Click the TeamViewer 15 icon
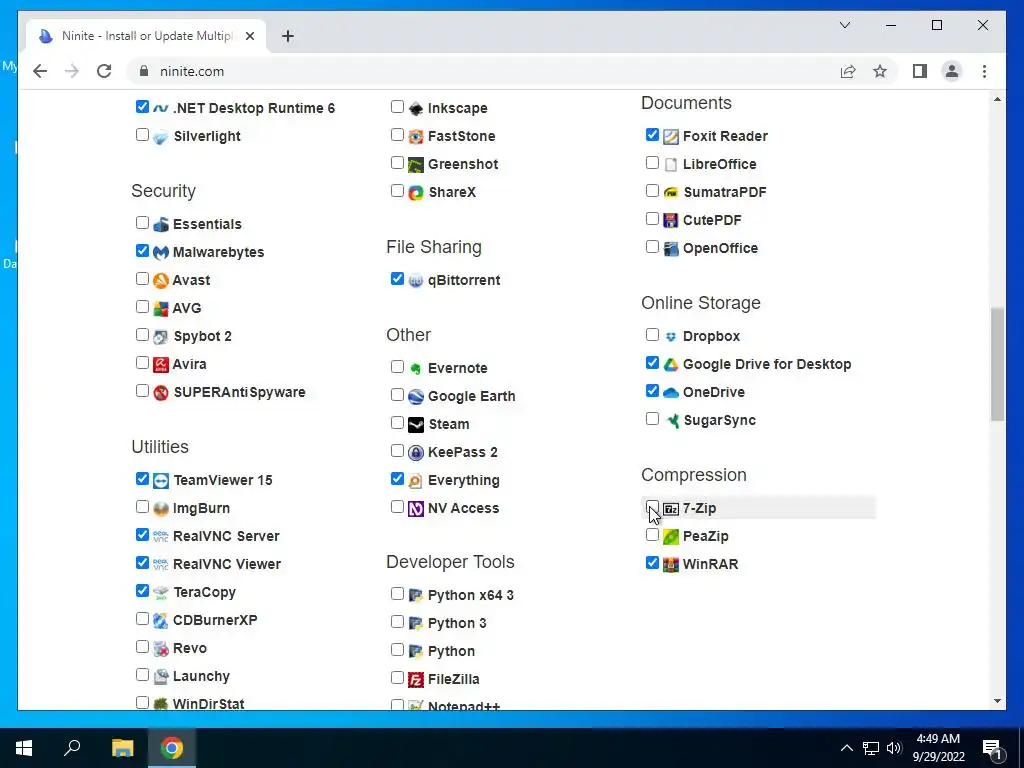Viewport: 1024px width, 768px height. tap(161, 481)
